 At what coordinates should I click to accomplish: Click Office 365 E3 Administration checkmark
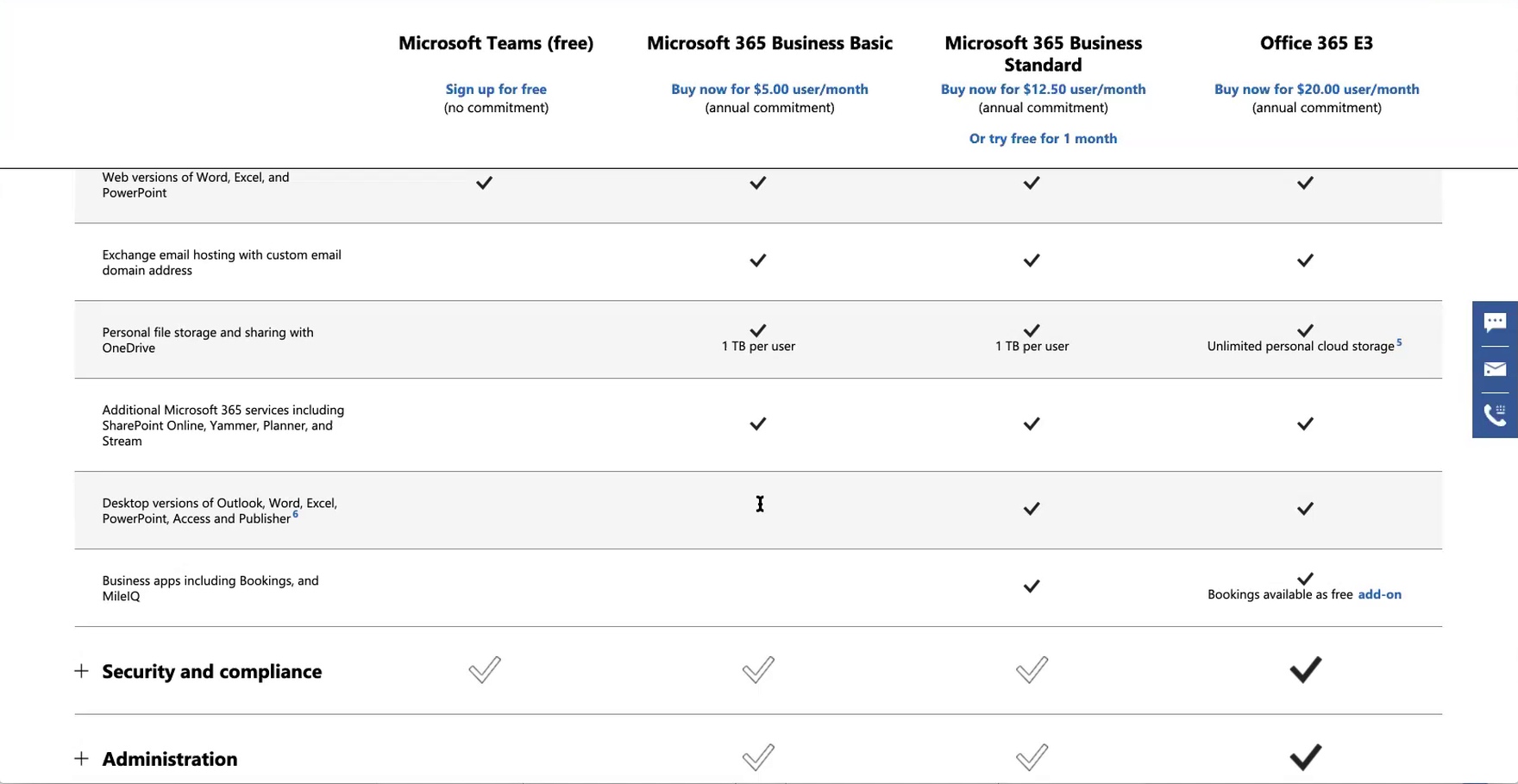click(x=1305, y=757)
